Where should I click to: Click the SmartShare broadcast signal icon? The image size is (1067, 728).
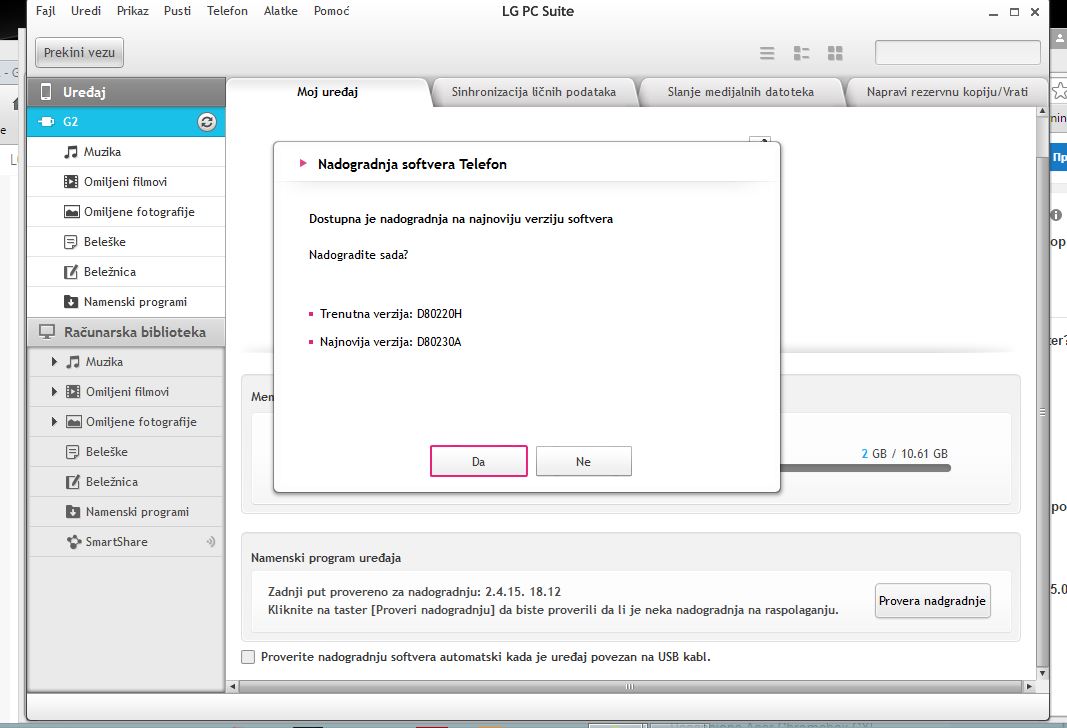(211, 542)
